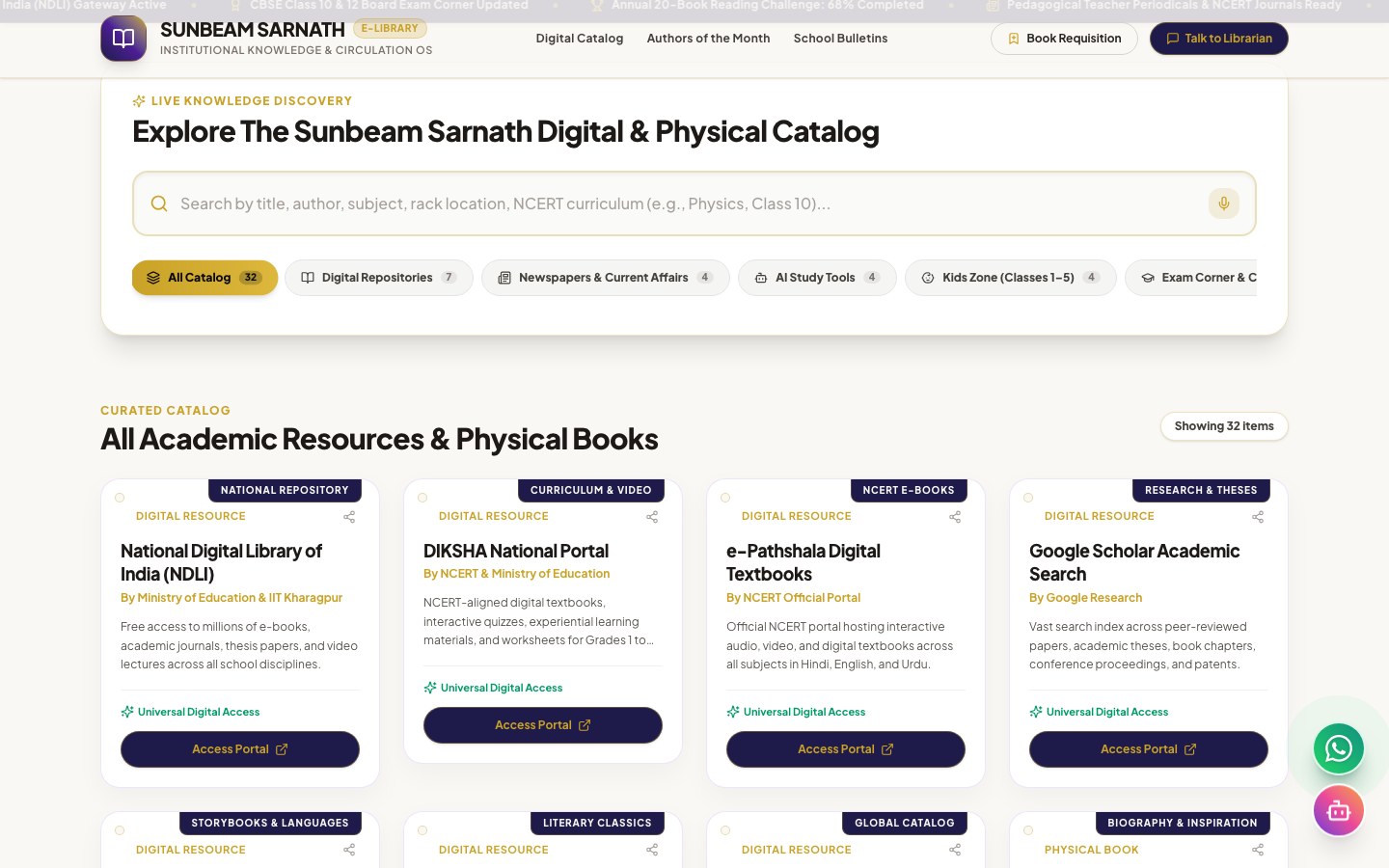Click the Sunbeam Sarnath book logo icon
Screen dimensions: 1389x868
[123, 39]
